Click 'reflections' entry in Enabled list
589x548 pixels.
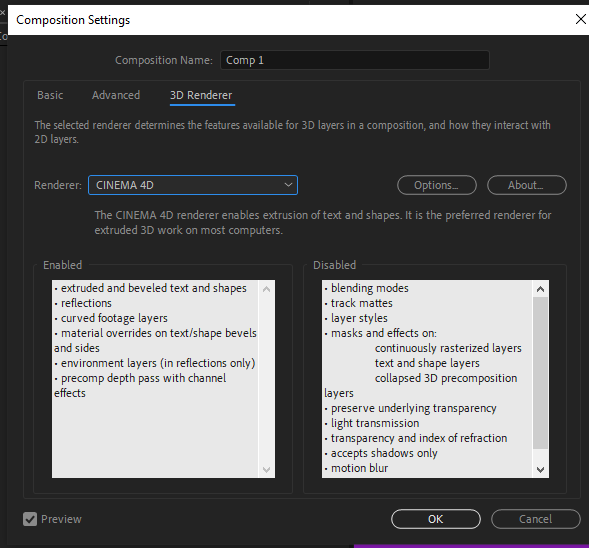(86, 303)
